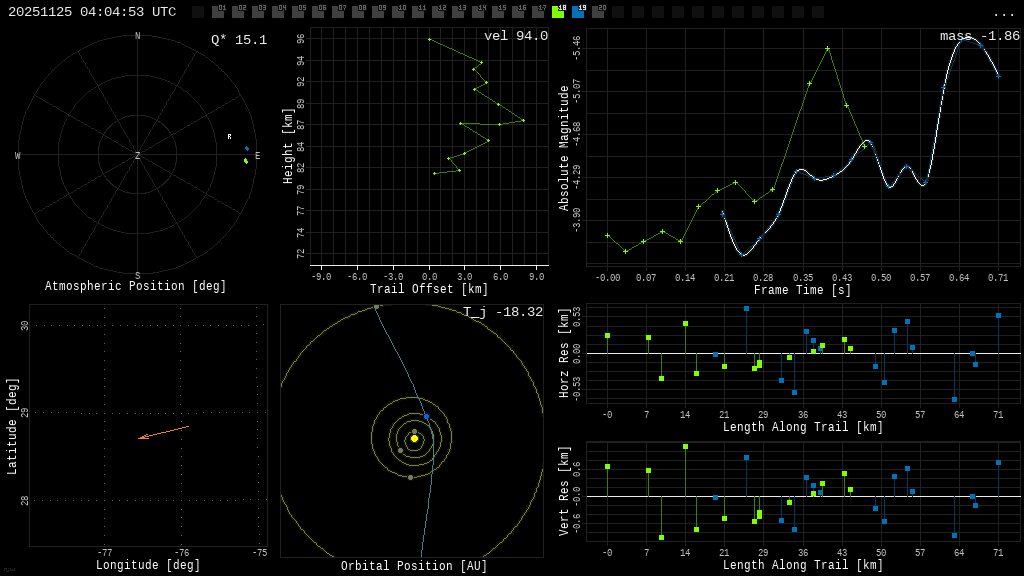
Task: Select station 10 square in top bar
Action: point(398,12)
